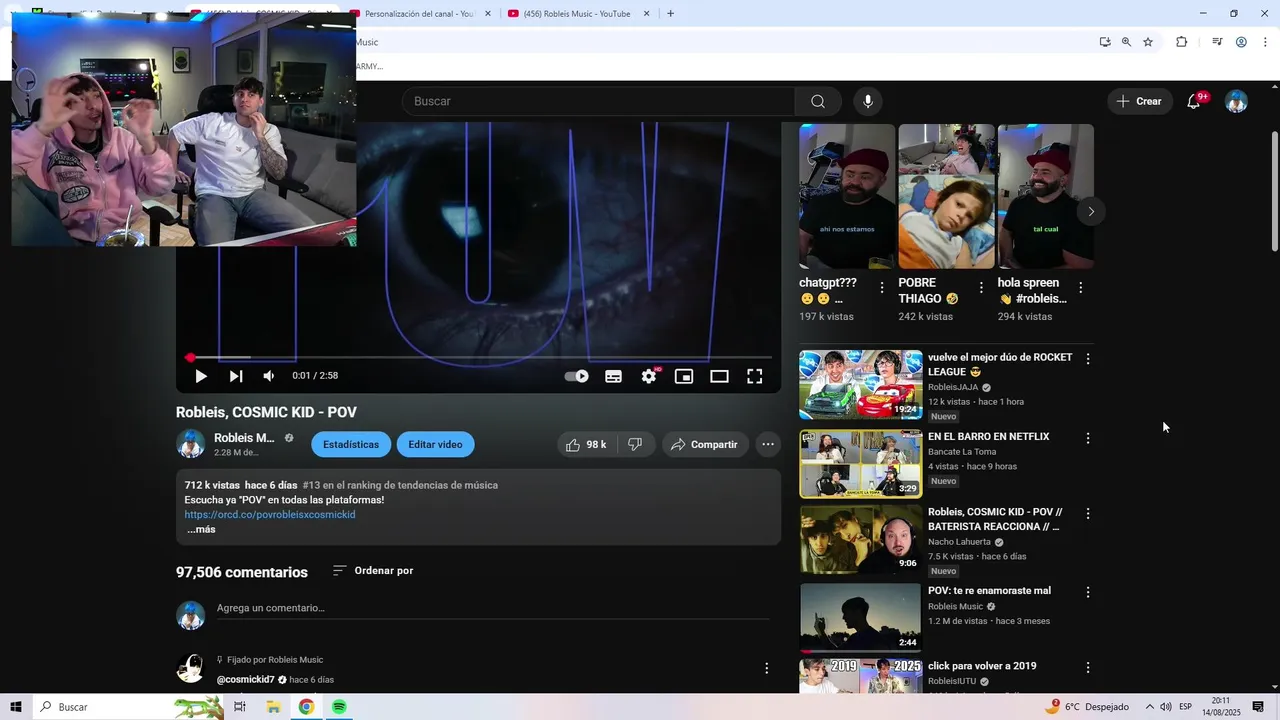Open Task View on taskbar
The height and width of the screenshot is (720, 1280).
click(240, 707)
